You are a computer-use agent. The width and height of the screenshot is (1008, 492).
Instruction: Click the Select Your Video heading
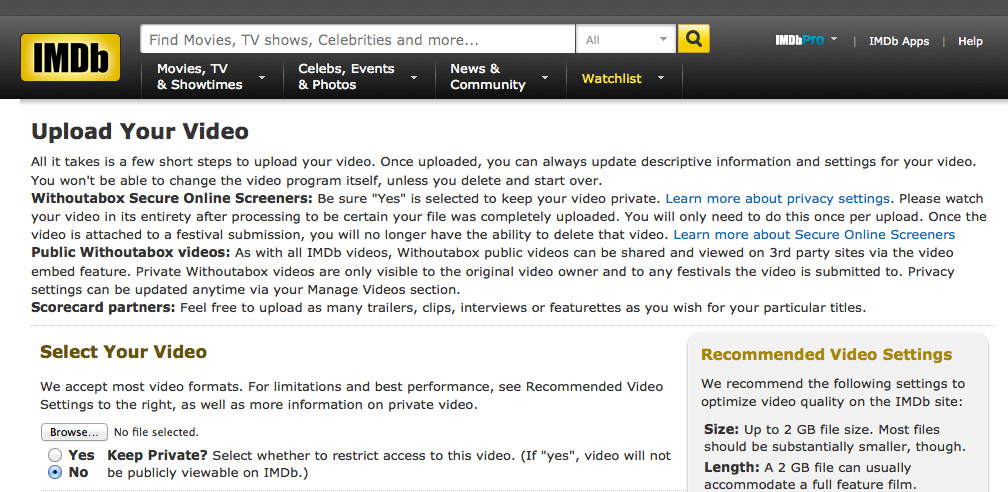[x=123, y=352]
